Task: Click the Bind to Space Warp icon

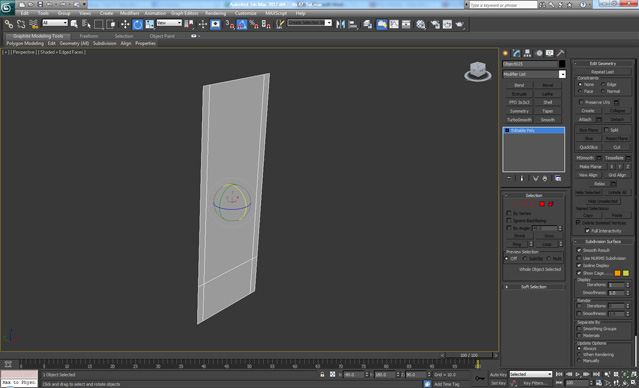Action: pos(33,24)
